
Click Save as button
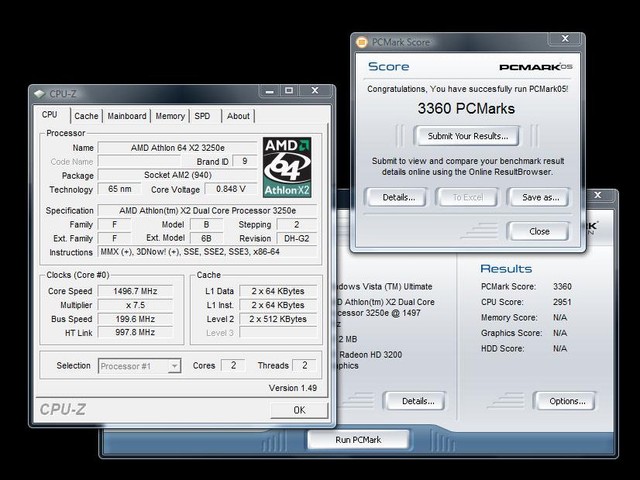click(x=540, y=198)
